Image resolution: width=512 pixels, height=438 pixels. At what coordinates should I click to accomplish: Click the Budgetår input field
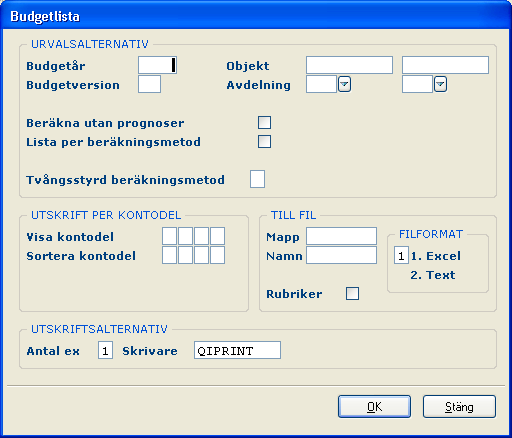[157, 65]
